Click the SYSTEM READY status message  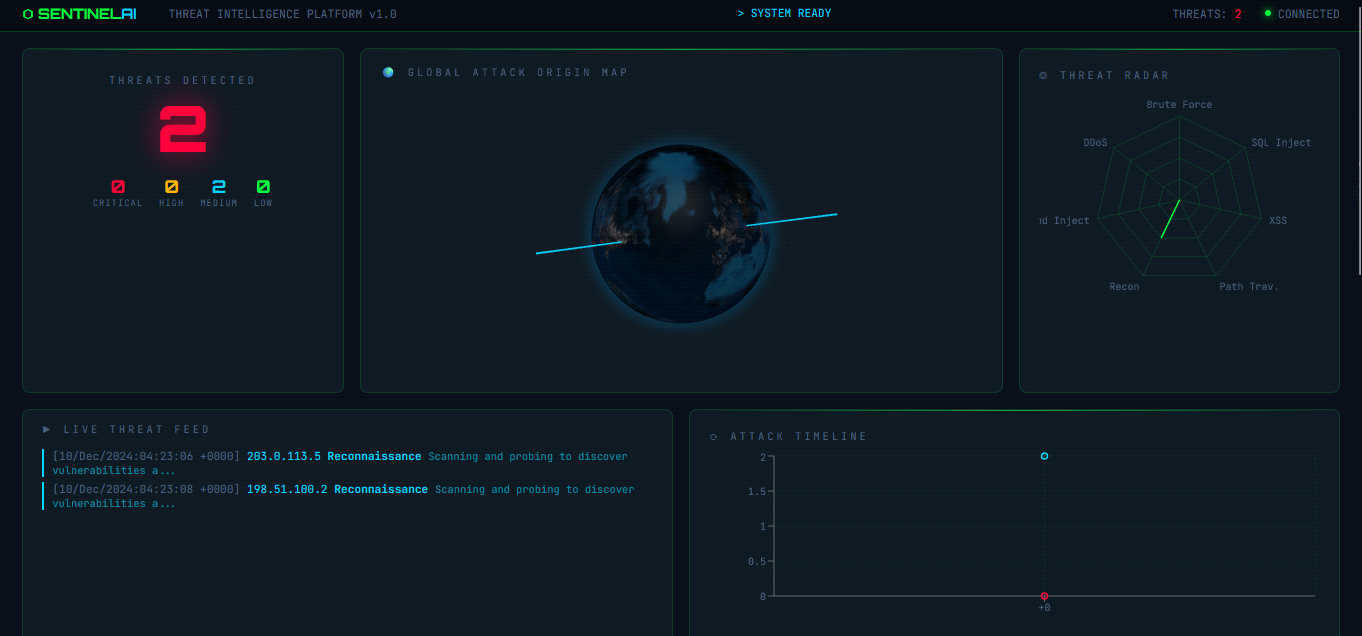point(784,13)
